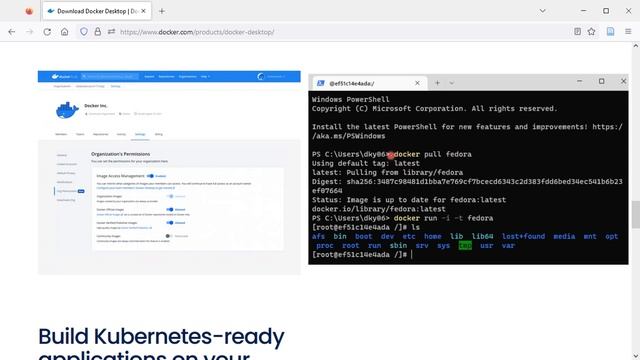The height and width of the screenshot is (360, 640).
Task: Click the sha256 Digest line
Action: (x=467, y=186)
